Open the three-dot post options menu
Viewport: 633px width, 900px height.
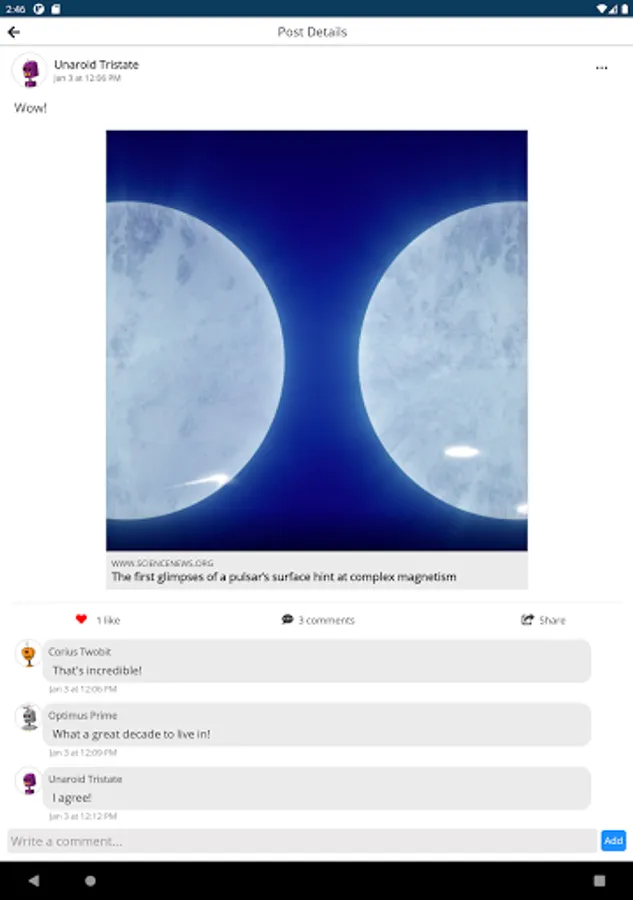(601, 68)
